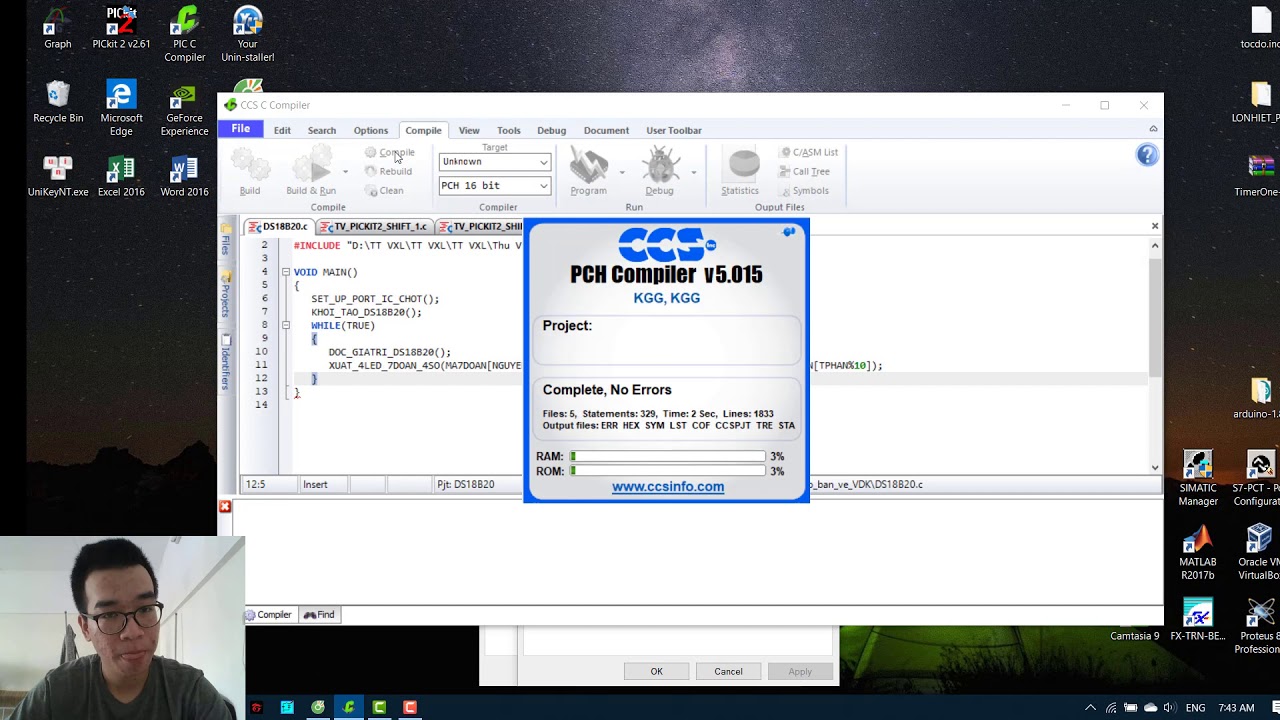Switch to the Document ribbon tab
Screen dimensions: 1280x720
[606, 130]
